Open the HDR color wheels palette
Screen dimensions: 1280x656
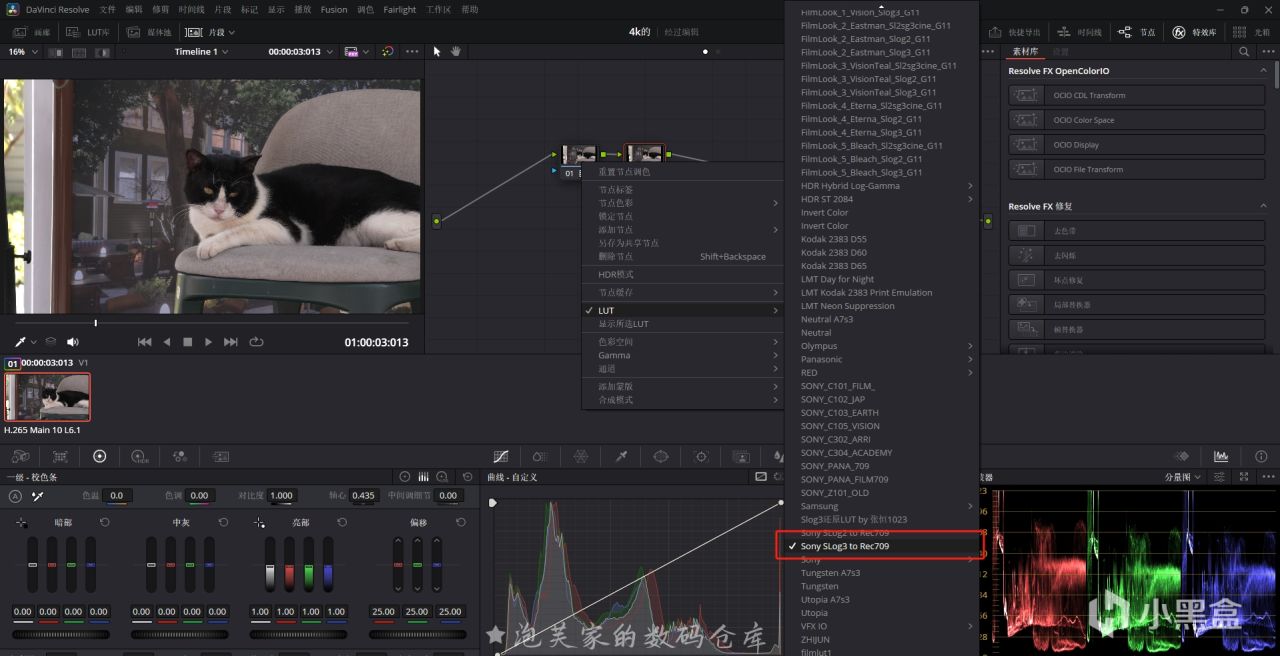(x=140, y=456)
